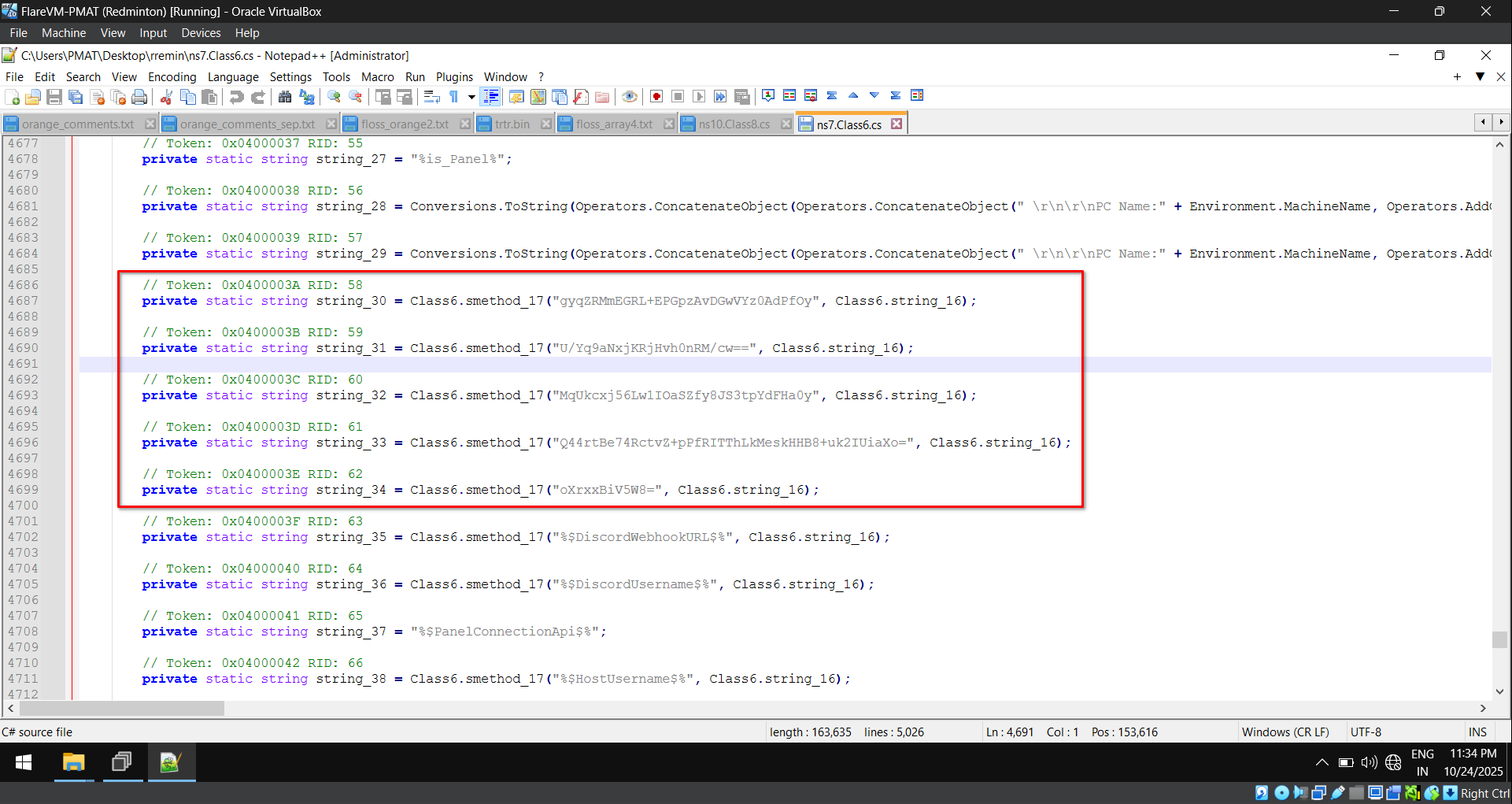The width and height of the screenshot is (1512, 804).
Task: Click the Undo arrow icon
Action: (x=236, y=97)
